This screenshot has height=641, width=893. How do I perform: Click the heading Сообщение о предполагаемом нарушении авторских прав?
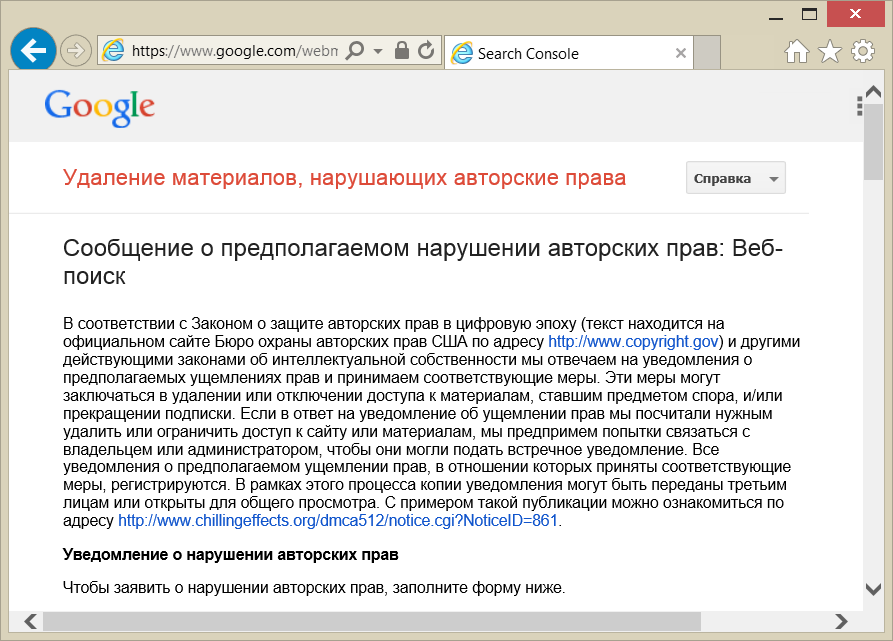[x=423, y=262]
